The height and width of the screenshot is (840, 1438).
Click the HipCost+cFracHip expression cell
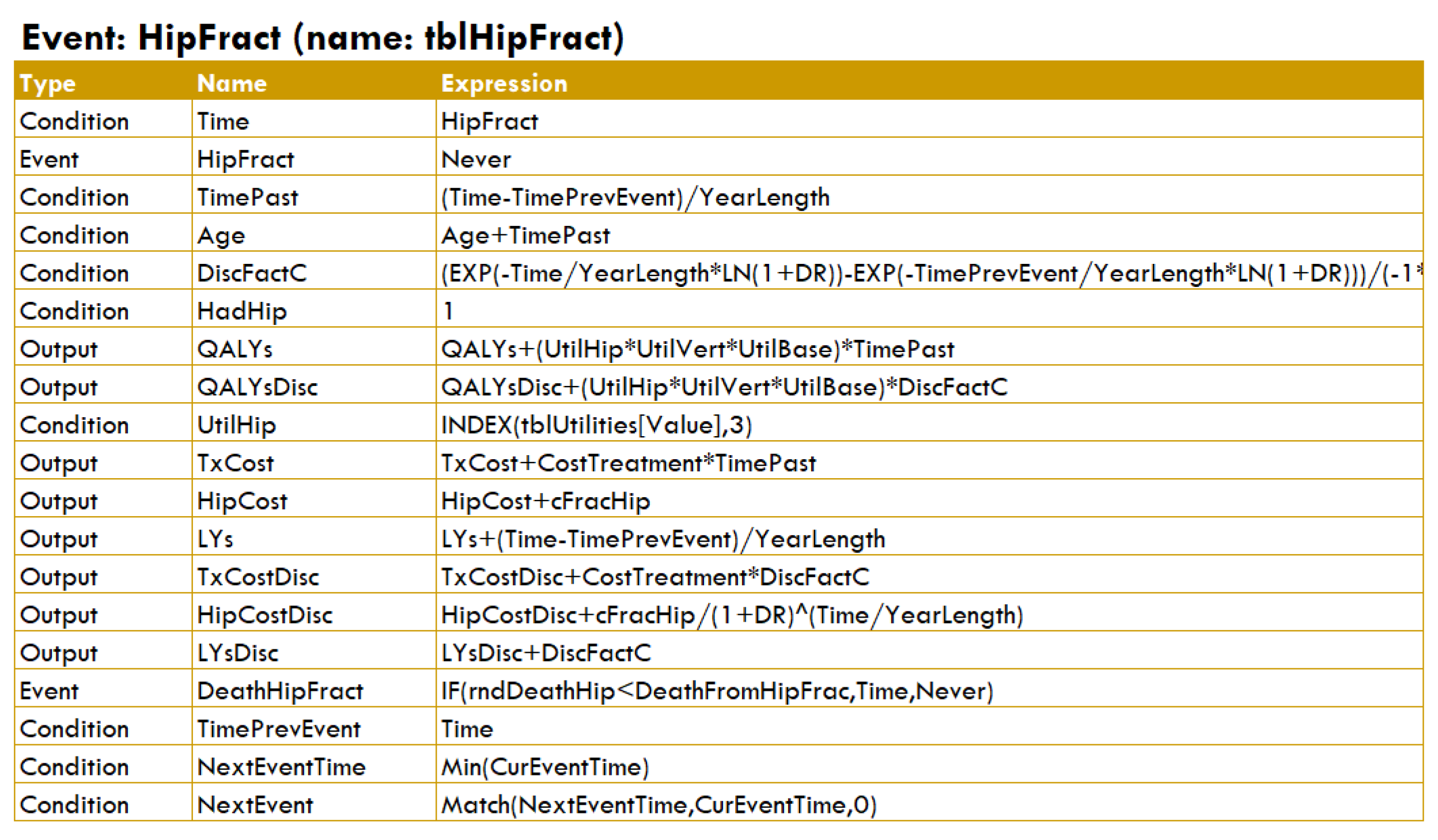pyautogui.click(x=545, y=501)
